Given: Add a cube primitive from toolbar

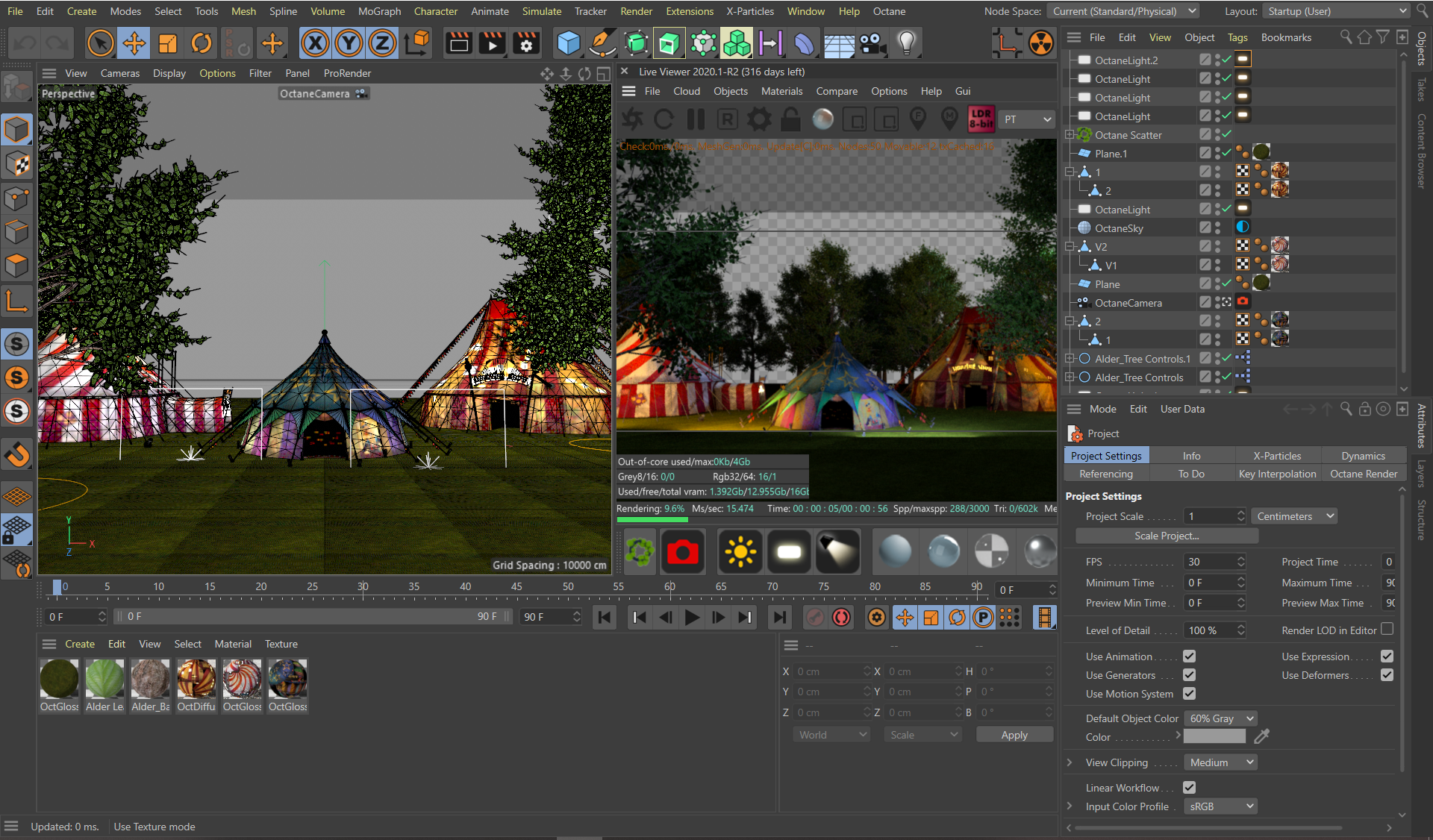Looking at the screenshot, I should (x=568, y=43).
